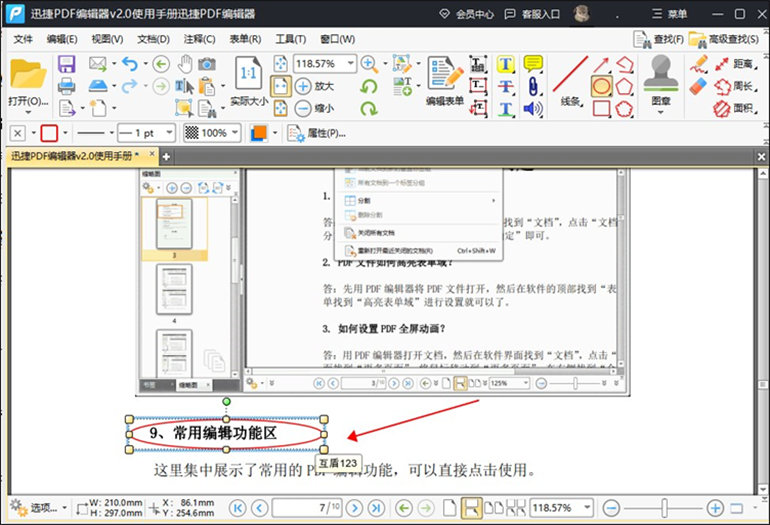The height and width of the screenshot is (525, 770).
Task: Click the page number input field 7/10
Action: click(307, 508)
